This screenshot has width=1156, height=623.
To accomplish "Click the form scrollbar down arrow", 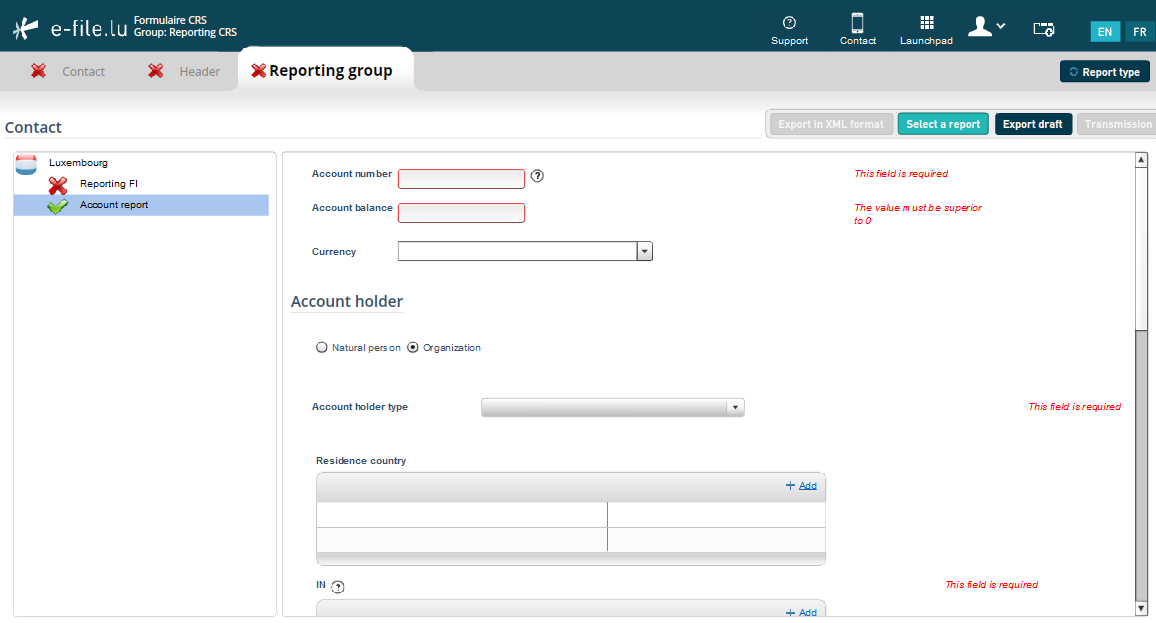I will (x=1141, y=609).
